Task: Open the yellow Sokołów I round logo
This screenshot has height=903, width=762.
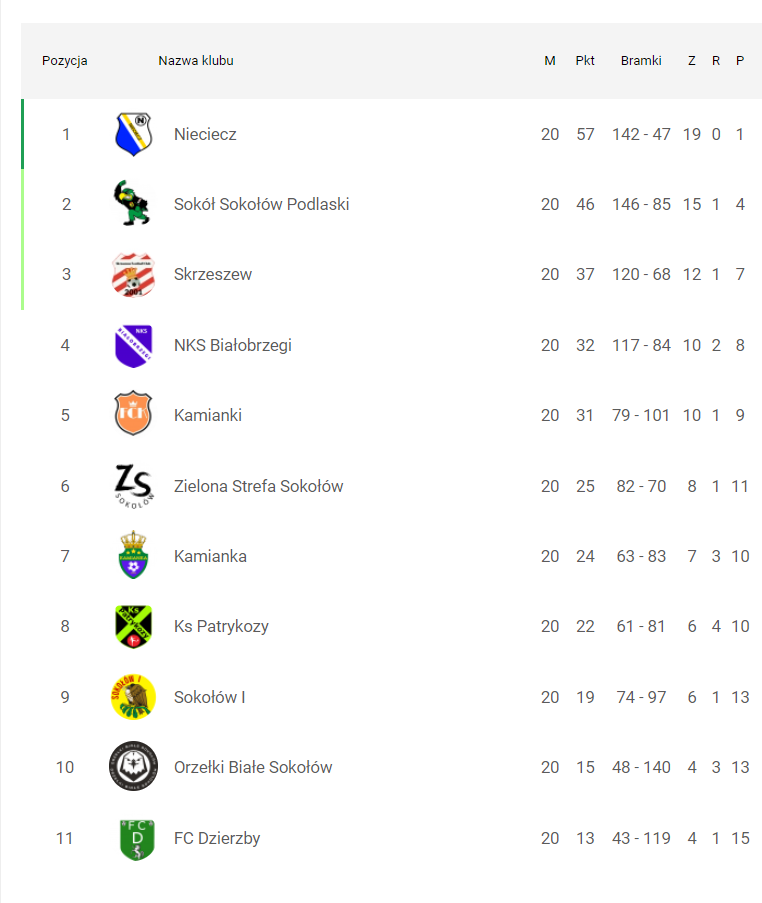Action: coord(133,697)
